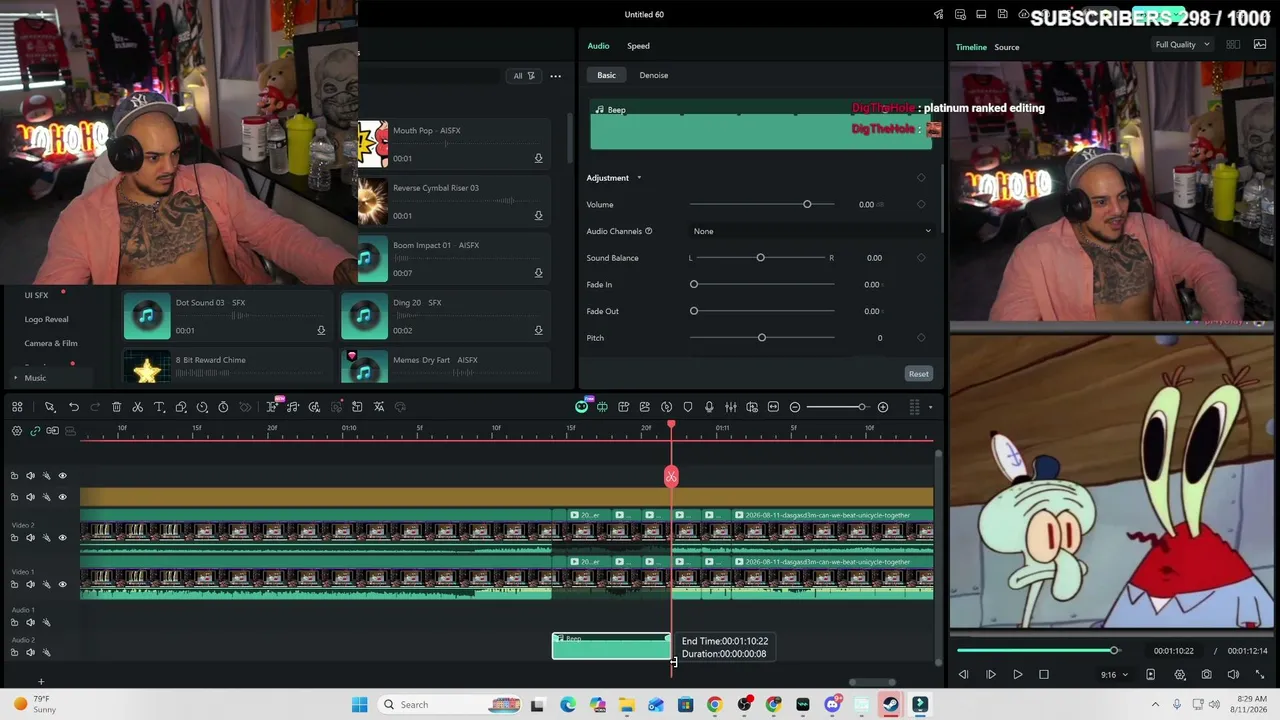Mute the Audio 2 track

[x=30, y=653]
